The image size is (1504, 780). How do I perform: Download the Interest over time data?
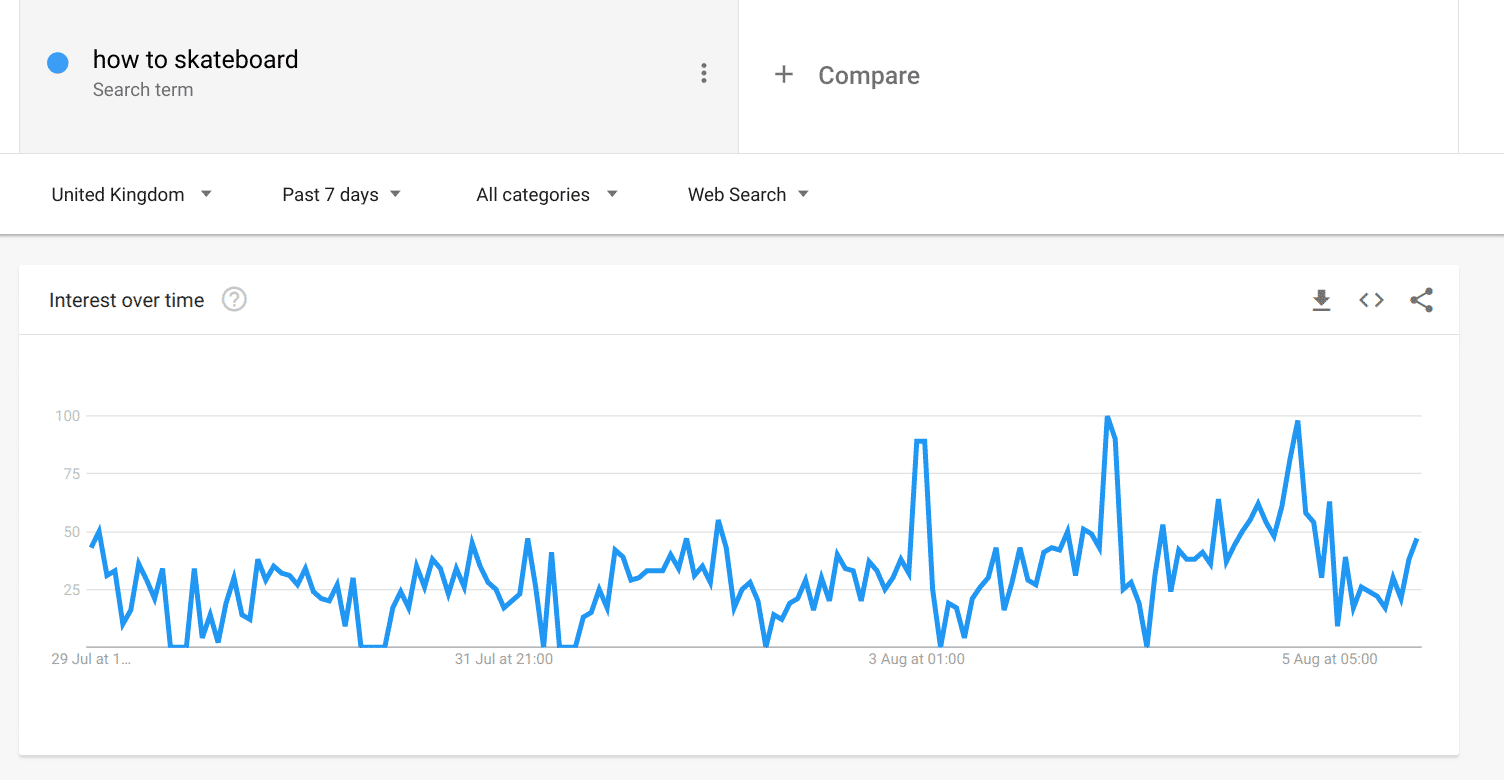pos(1321,300)
